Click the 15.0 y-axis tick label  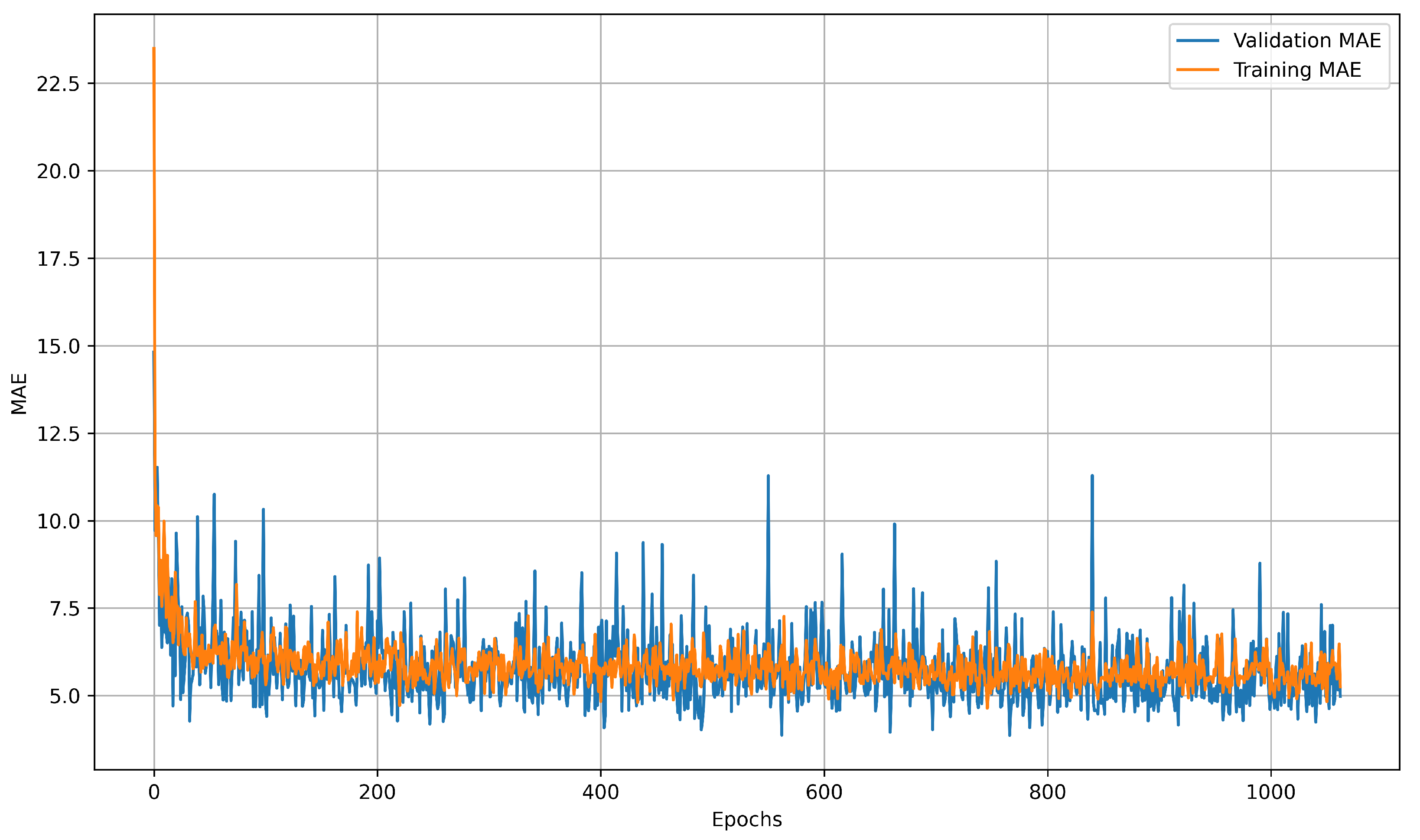[58, 346]
